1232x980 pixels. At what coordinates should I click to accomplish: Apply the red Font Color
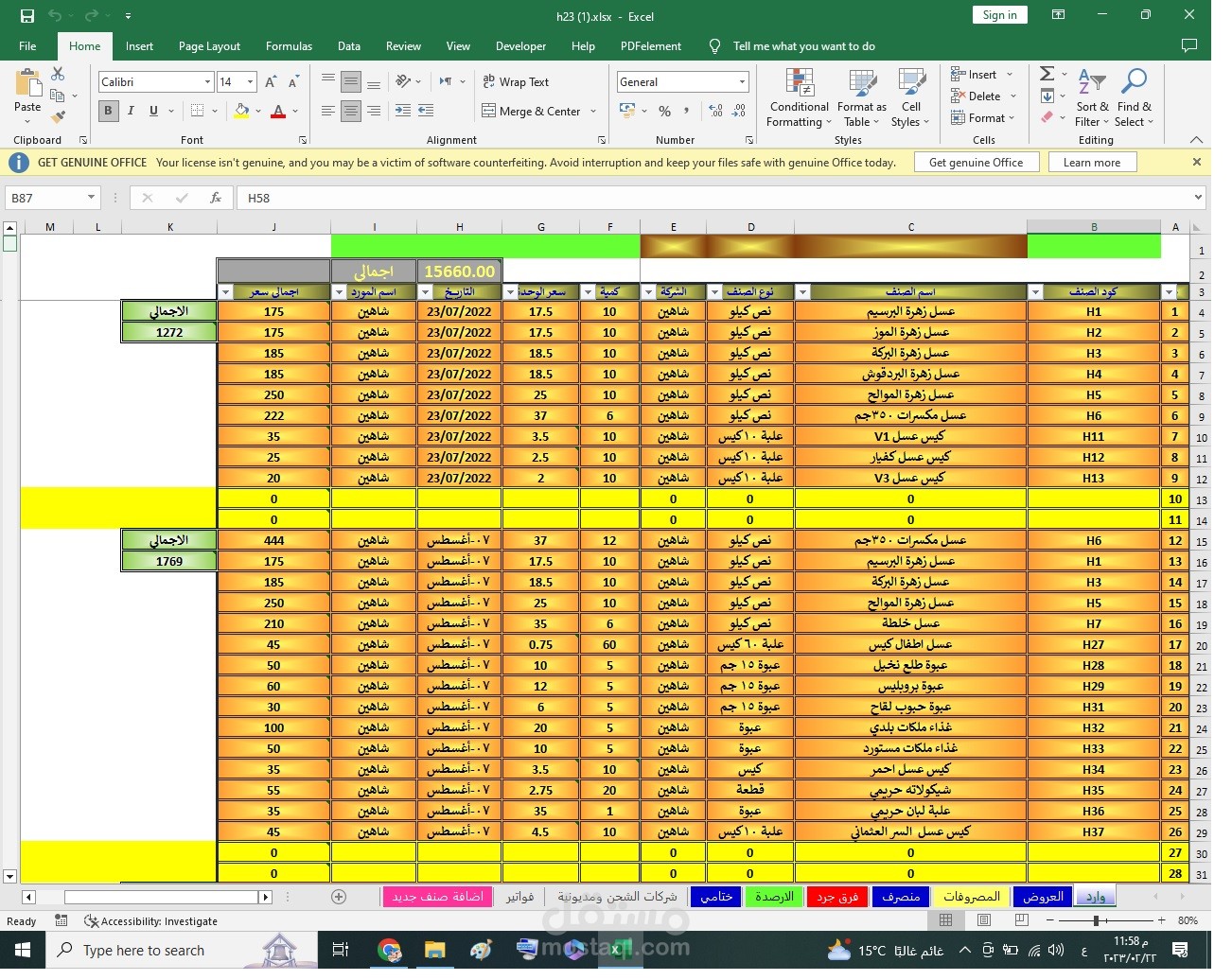coord(278,111)
